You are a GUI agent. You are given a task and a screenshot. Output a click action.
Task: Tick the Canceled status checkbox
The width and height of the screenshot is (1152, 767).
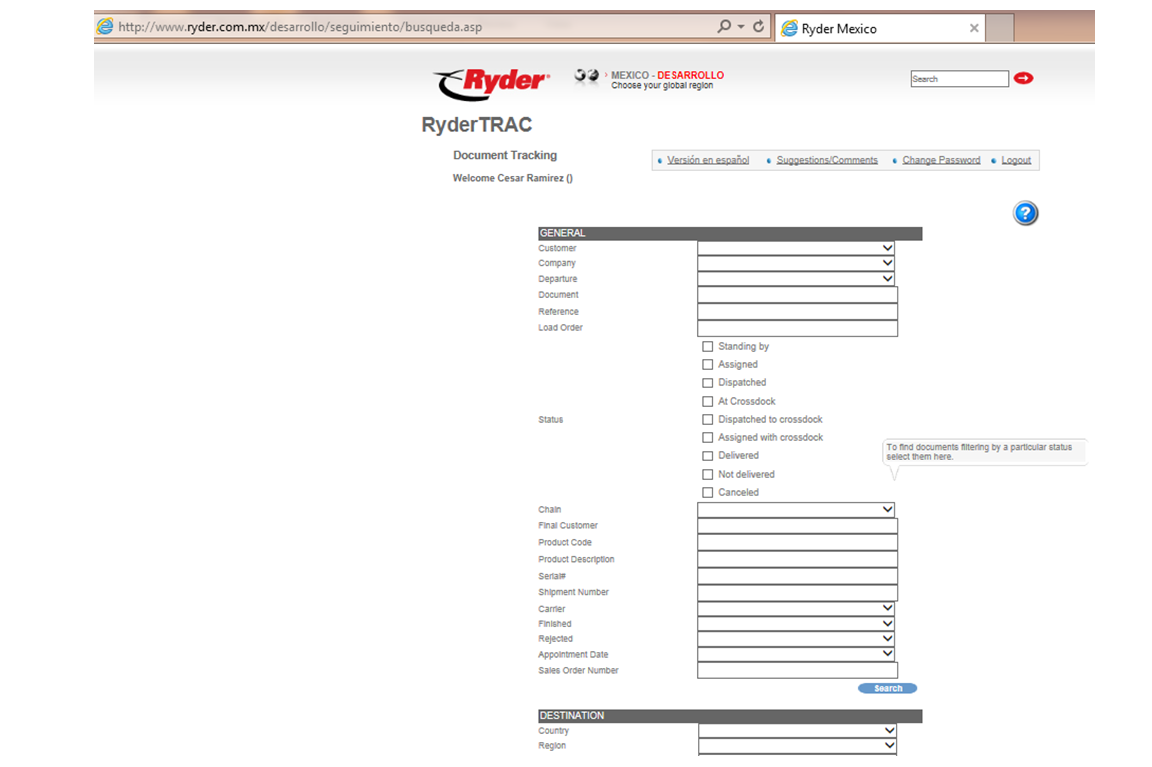(x=708, y=493)
